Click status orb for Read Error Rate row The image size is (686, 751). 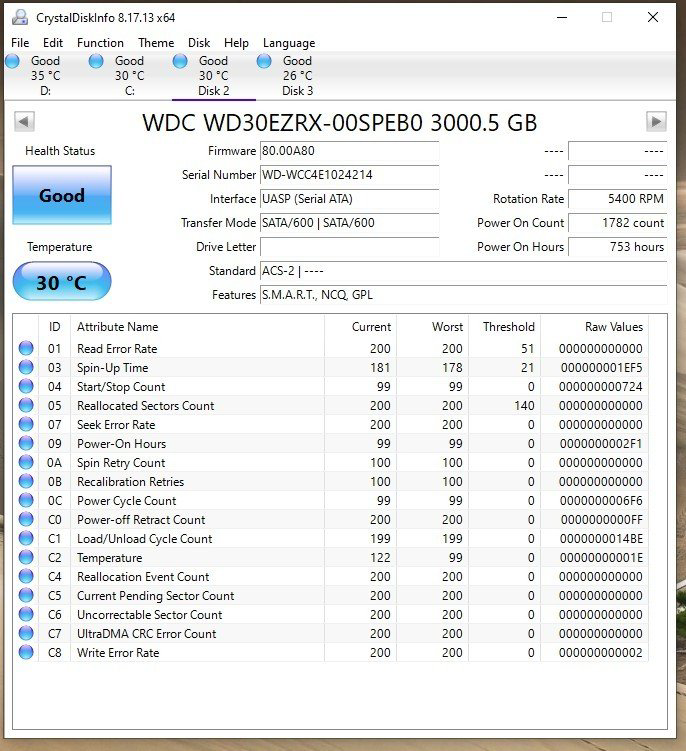(26, 348)
